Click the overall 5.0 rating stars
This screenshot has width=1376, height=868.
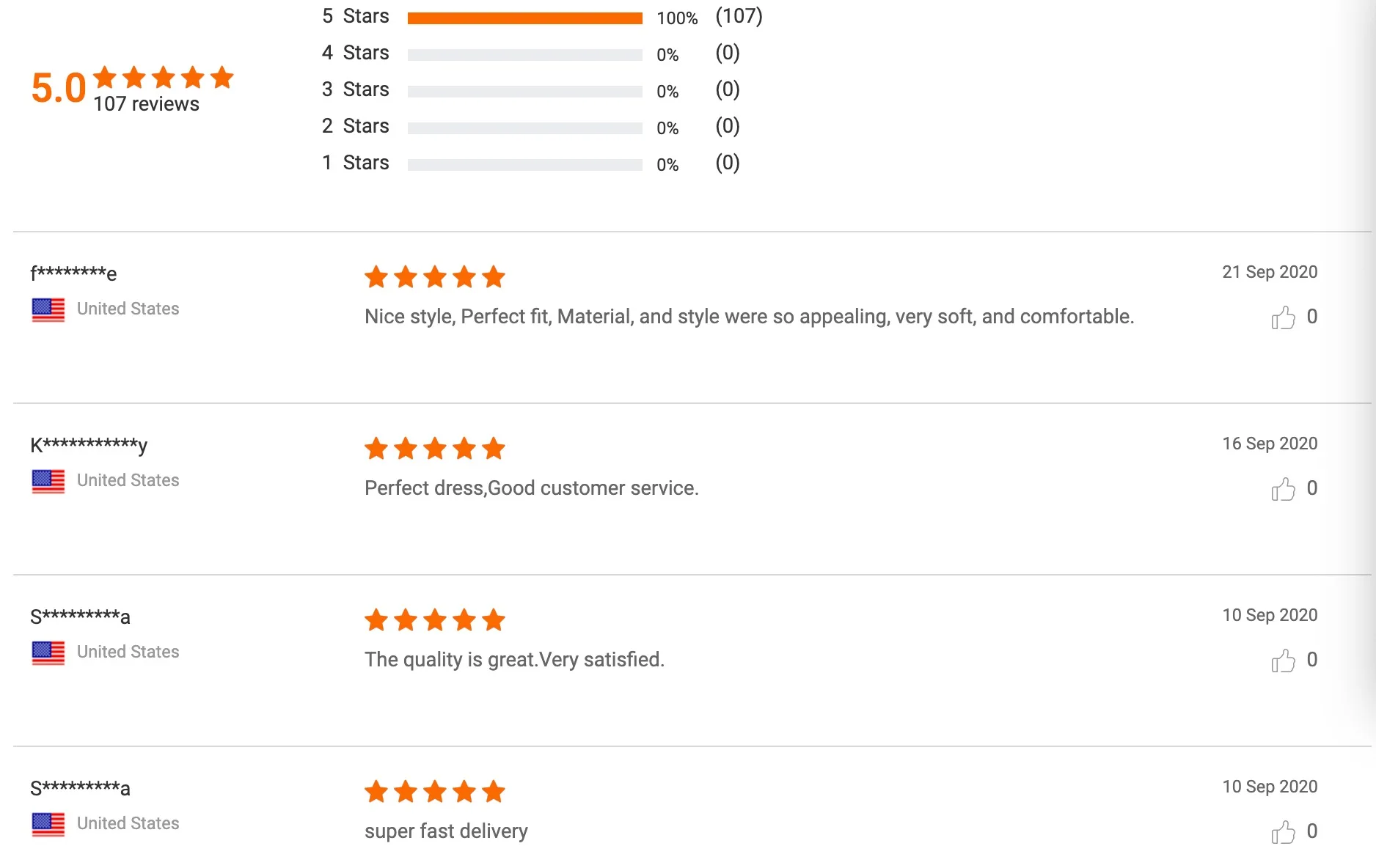164,77
